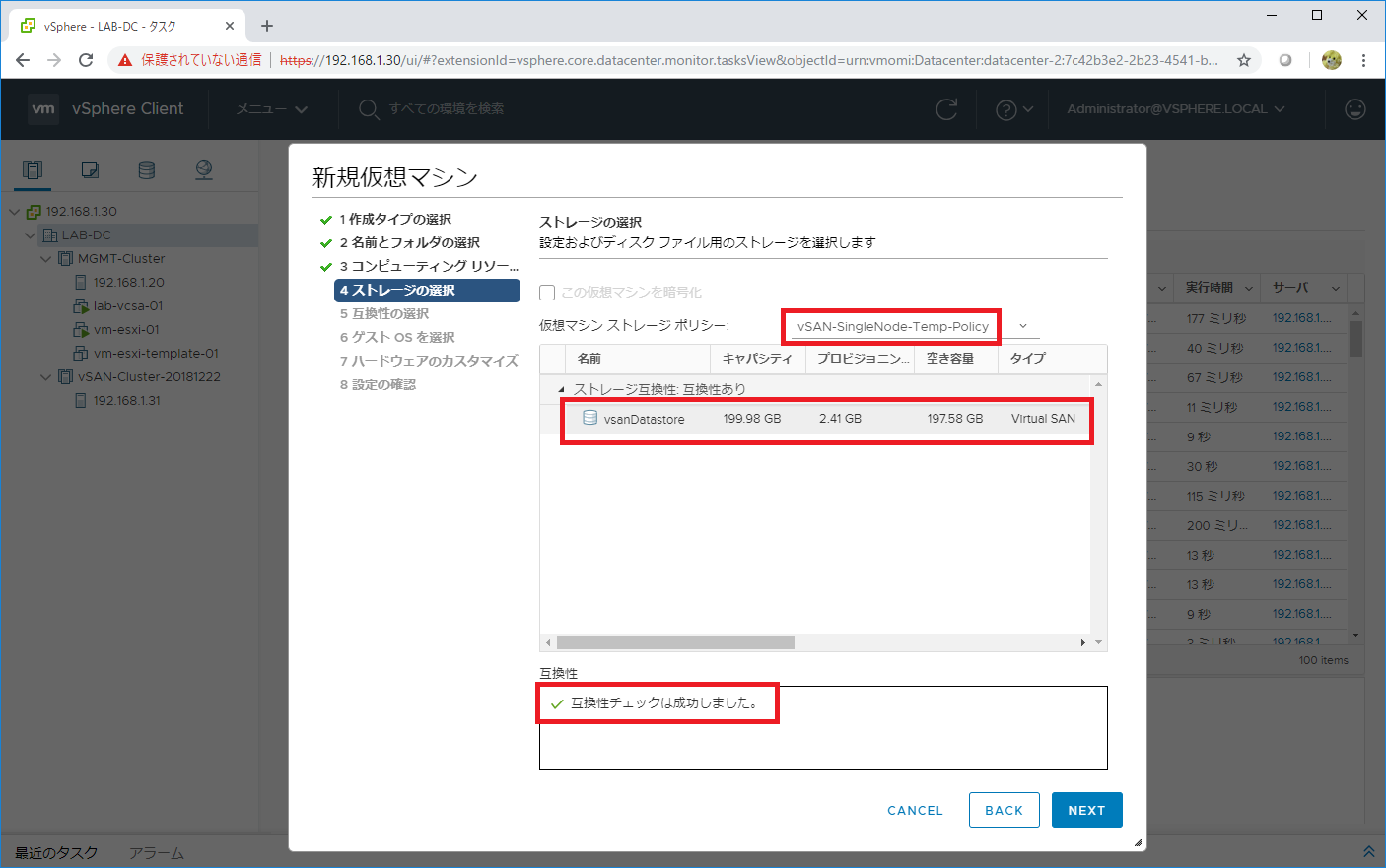Open the Administrator@VSPHERE.LOCAL user menu
This screenshot has width=1386, height=868.
[1175, 108]
